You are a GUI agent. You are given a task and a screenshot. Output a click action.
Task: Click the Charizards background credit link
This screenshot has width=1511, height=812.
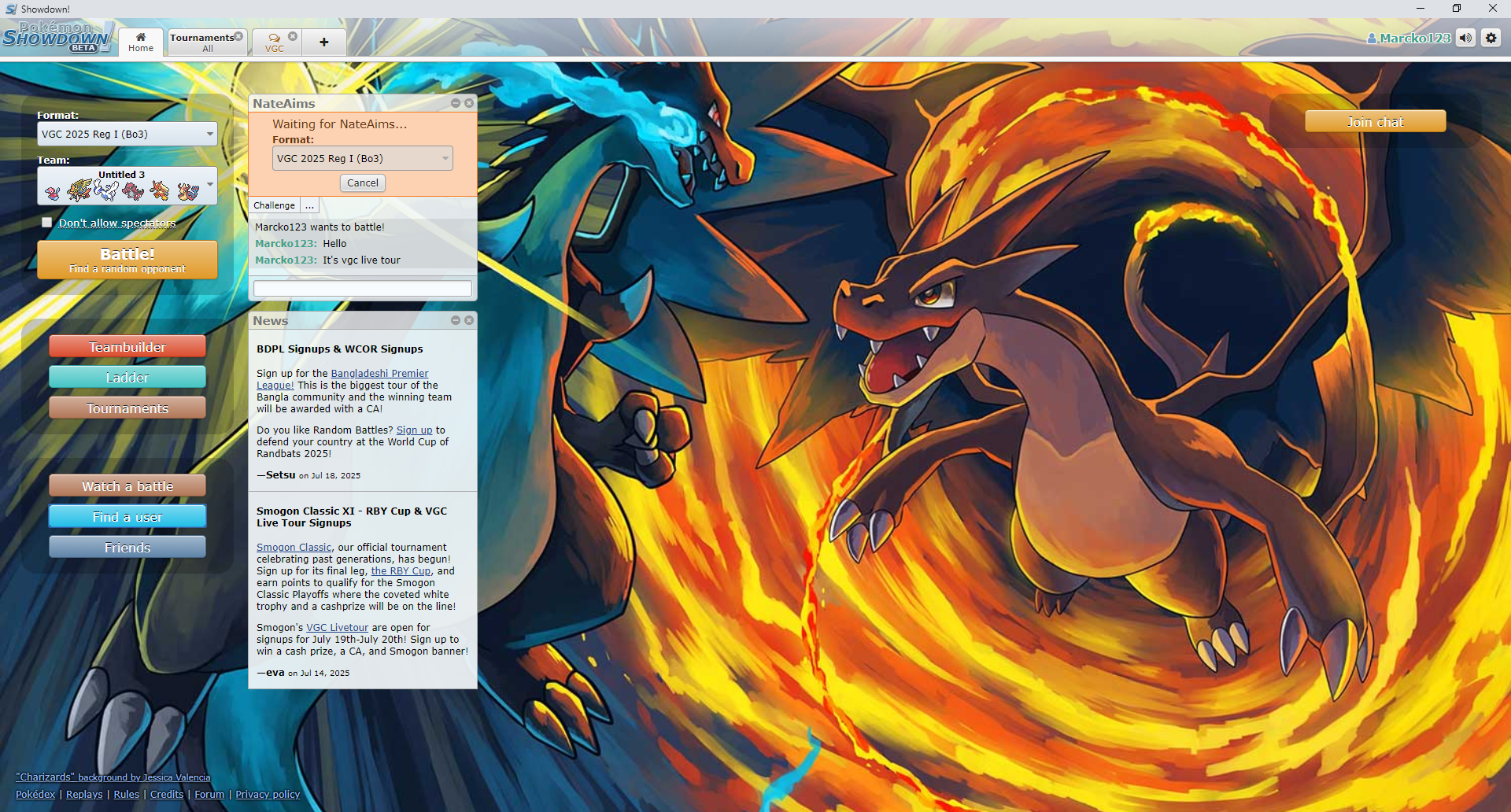113,777
